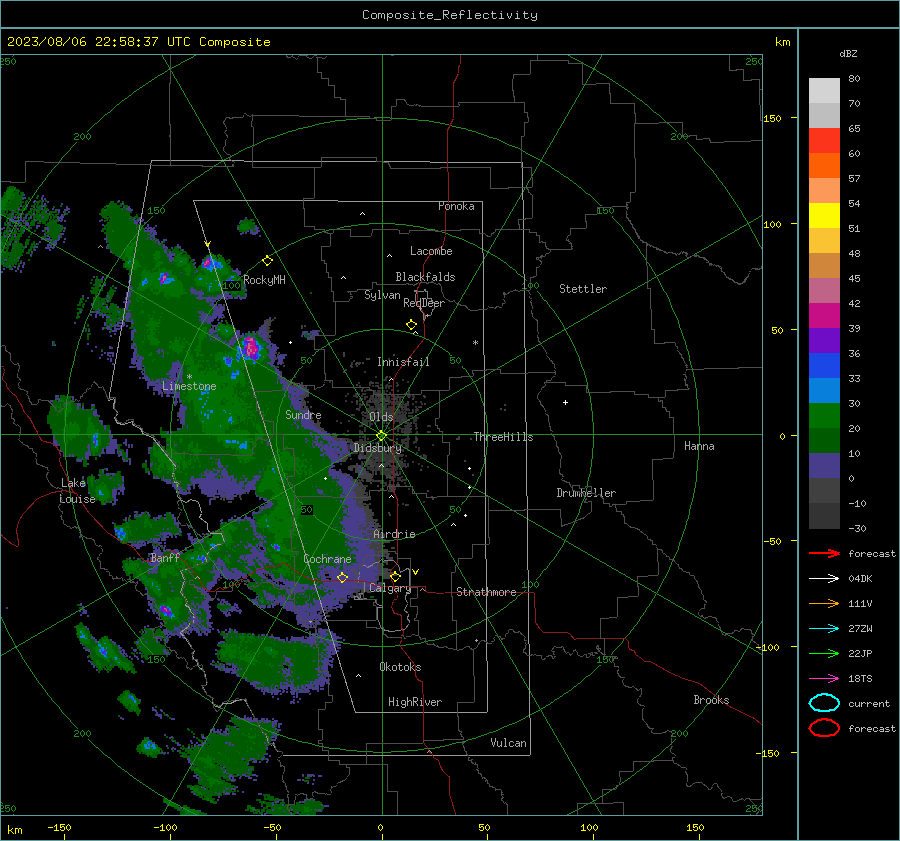This screenshot has width=900, height=841.
Task: Click the yellow diamond marker below RedDeer
Action: click(x=412, y=325)
